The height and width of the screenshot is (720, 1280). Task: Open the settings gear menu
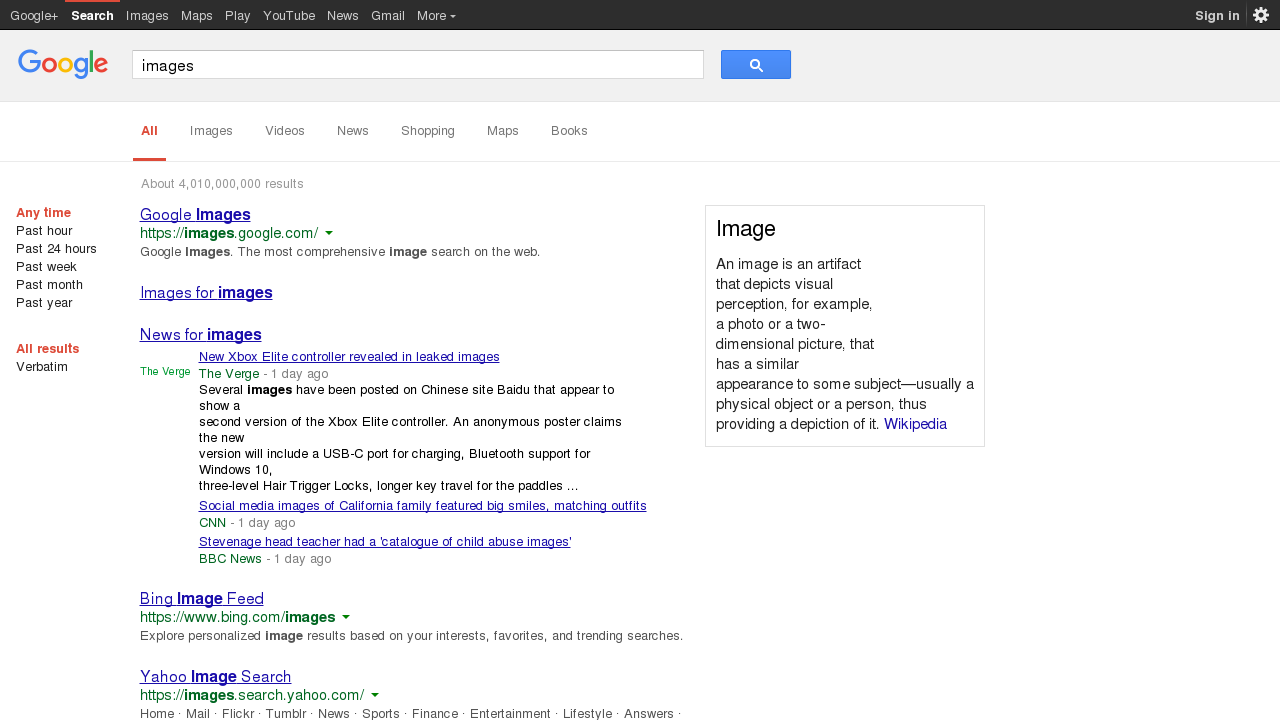(x=1261, y=15)
